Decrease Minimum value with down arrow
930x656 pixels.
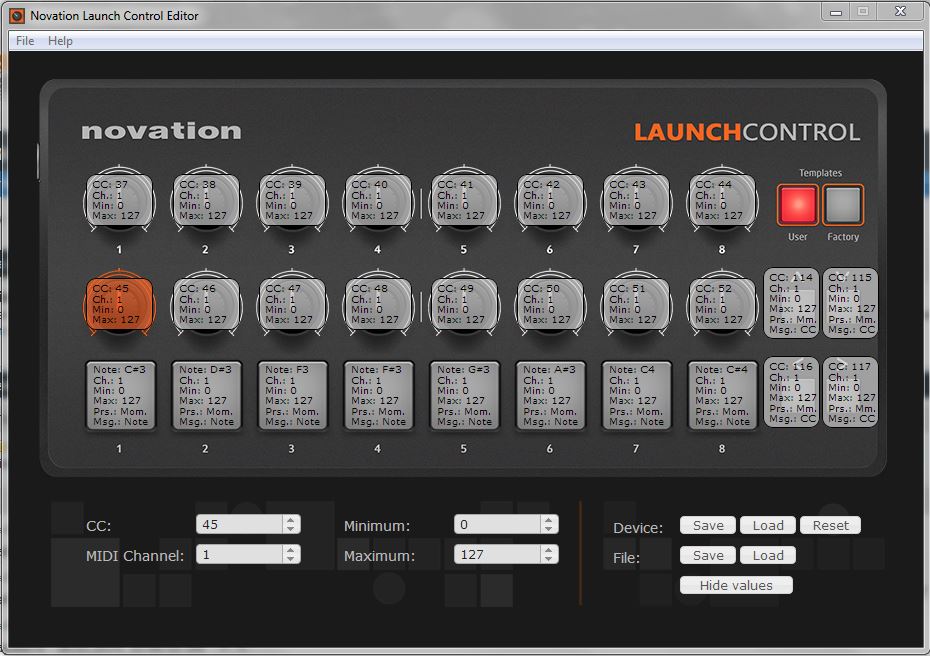click(x=549, y=529)
